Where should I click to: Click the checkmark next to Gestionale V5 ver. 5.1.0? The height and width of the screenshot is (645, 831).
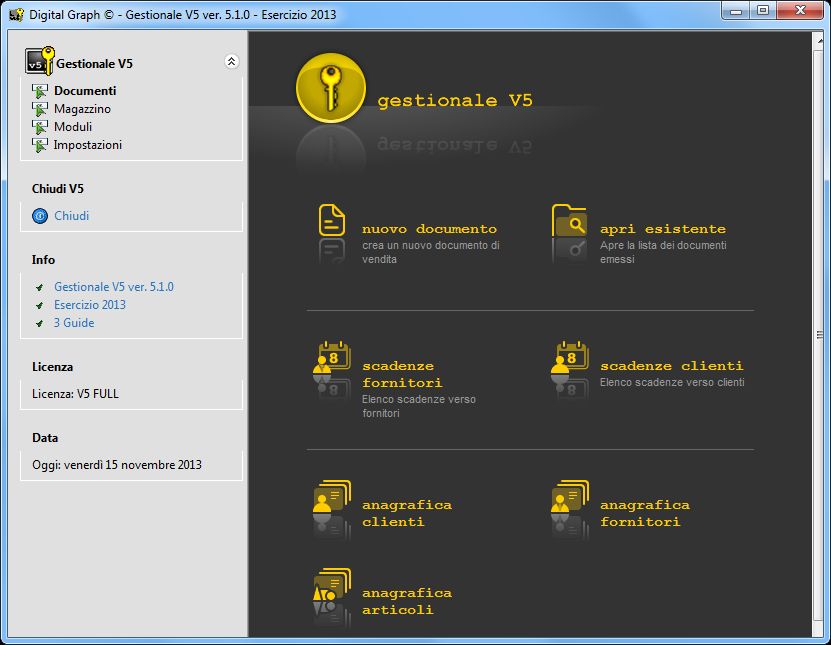point(39,287)
